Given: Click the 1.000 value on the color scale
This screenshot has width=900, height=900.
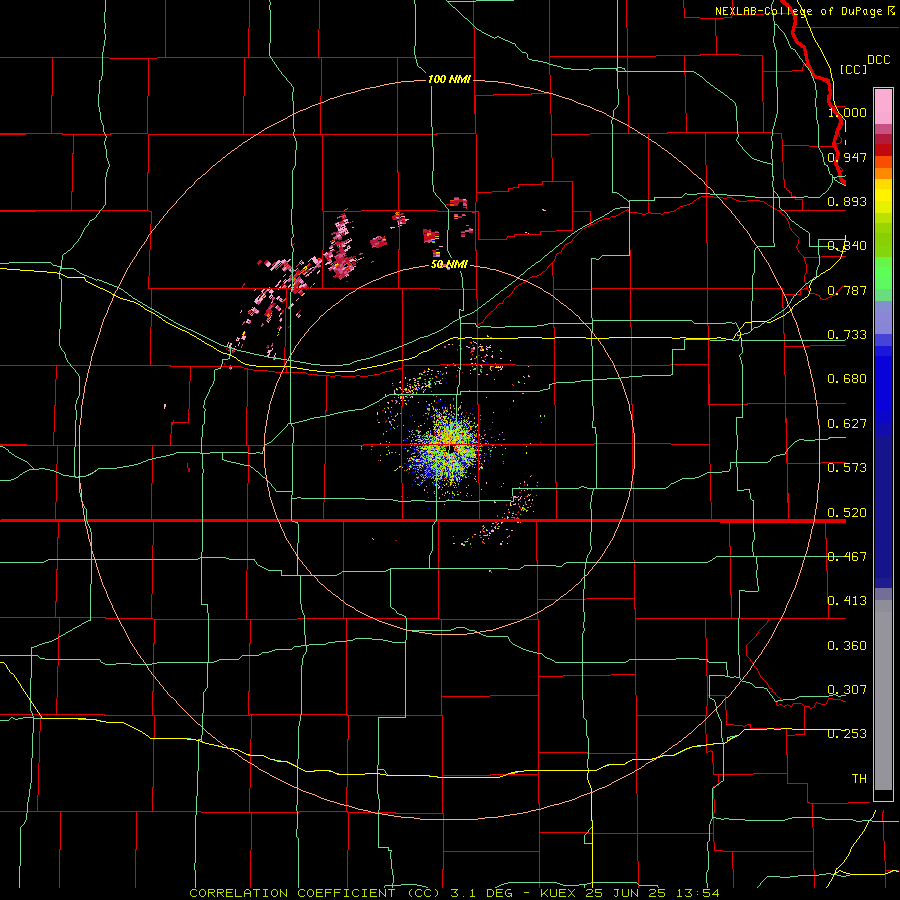Looking at the screenshot, I should pos(847,112).
